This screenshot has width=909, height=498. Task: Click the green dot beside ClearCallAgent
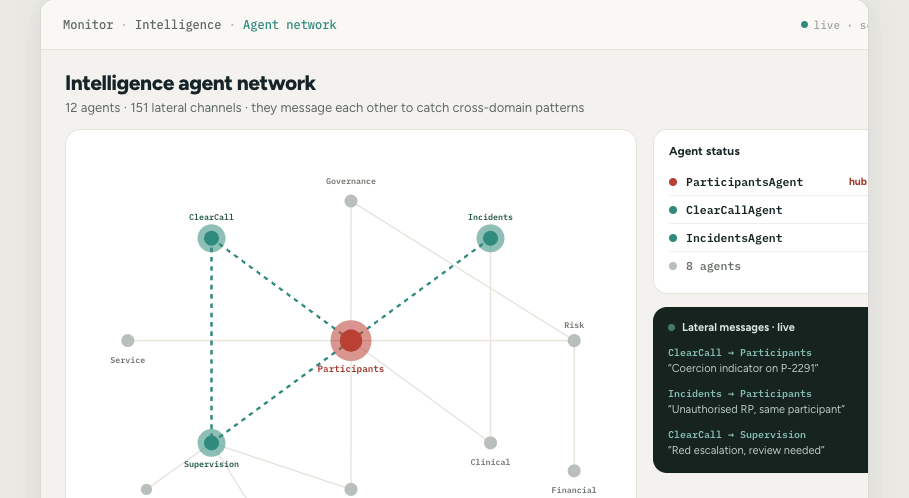[x=673, y=210]
